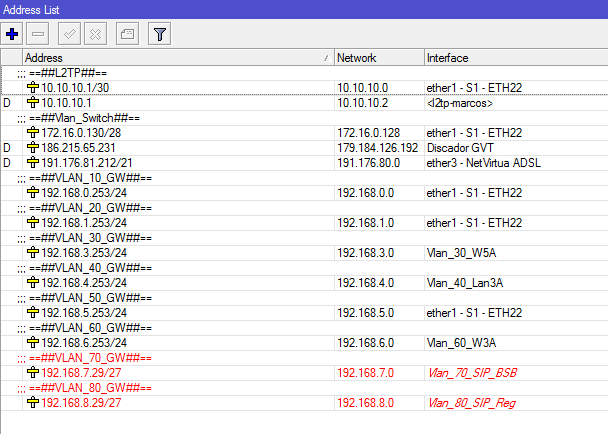This screenshot has width=608, height=434.
Task: Click the address icon of 192.168.7.29/27
Action: (x=32, y=373)
